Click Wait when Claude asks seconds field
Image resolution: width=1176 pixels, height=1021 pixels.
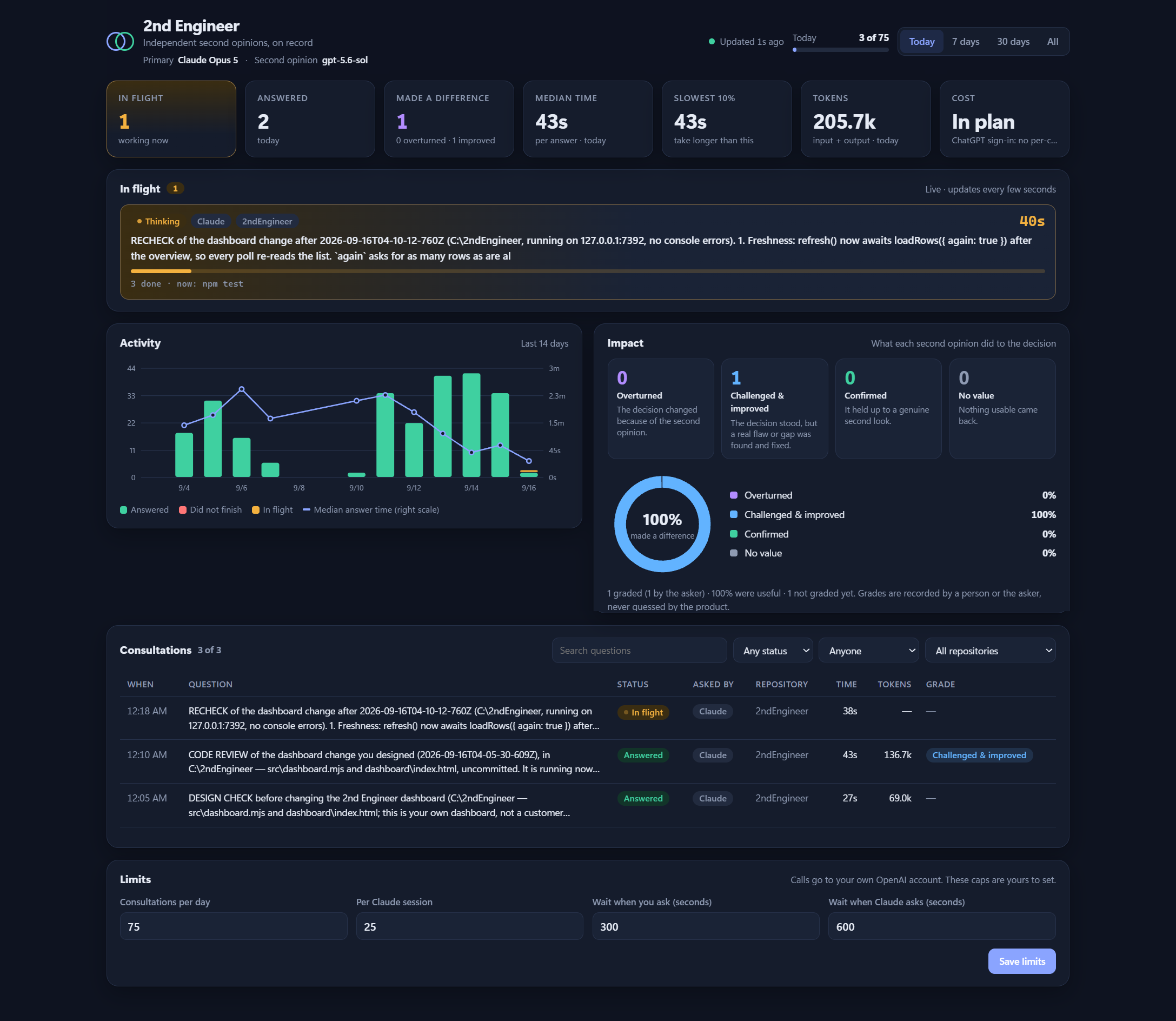pyautogui.click(x=942, y=926)
